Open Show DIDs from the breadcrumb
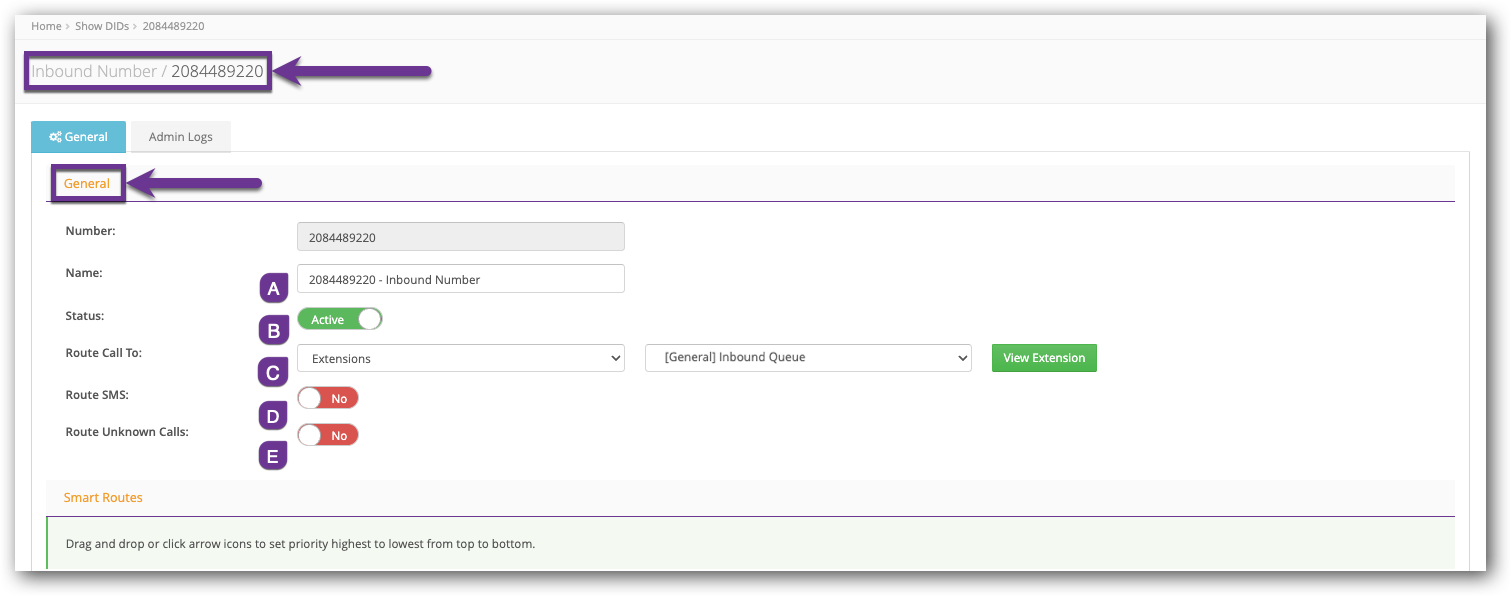Screen dimensions: 1511x596 [102, 26]
